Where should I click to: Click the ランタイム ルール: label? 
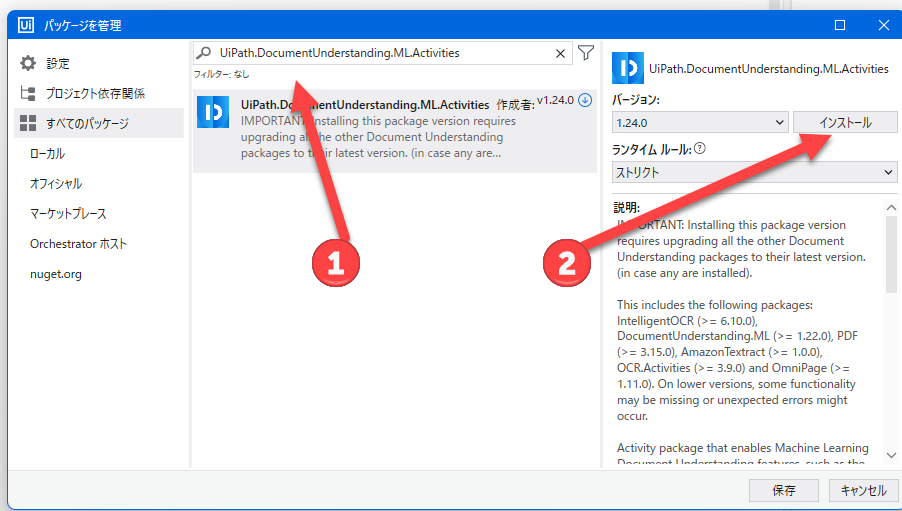652,149
